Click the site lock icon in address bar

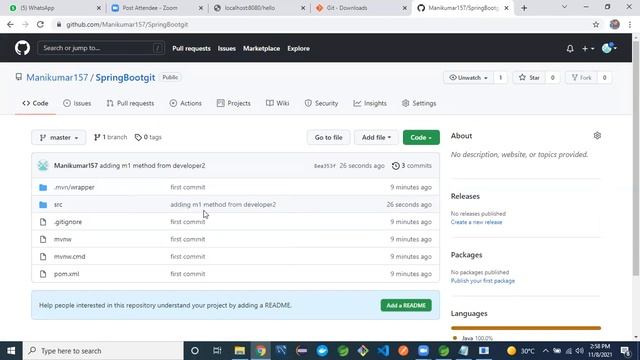59,24
